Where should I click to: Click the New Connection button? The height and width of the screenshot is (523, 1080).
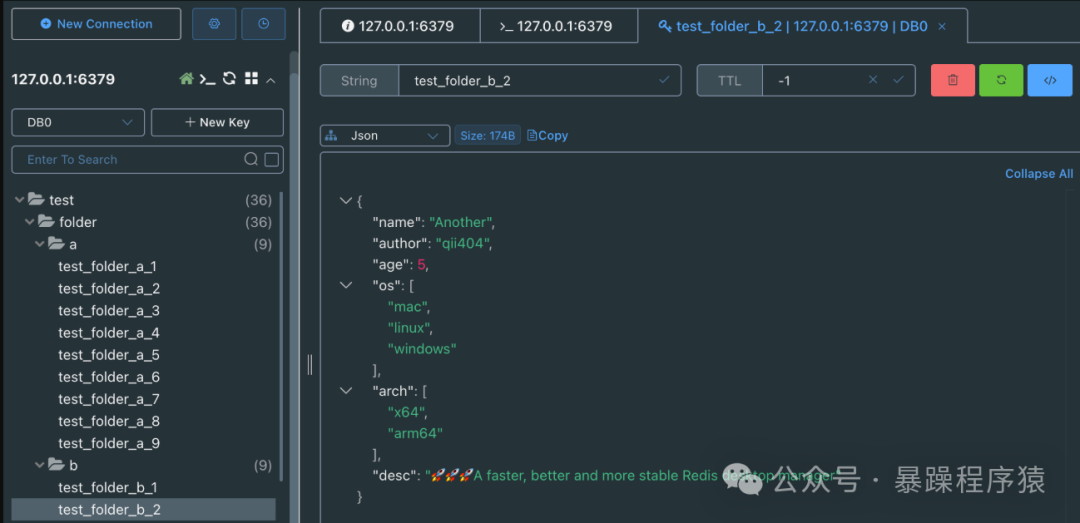[x=96, y=24]
